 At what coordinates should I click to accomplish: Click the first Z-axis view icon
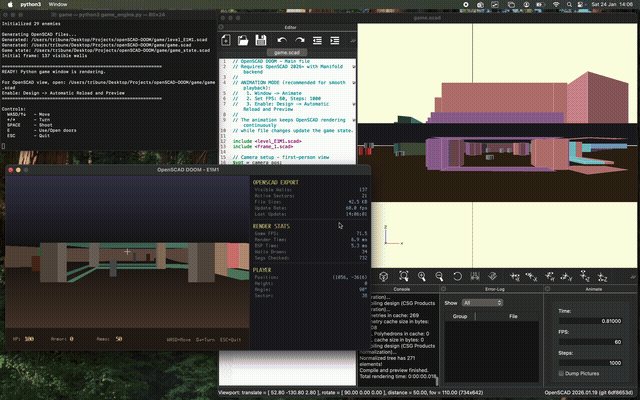coord(584,277)
